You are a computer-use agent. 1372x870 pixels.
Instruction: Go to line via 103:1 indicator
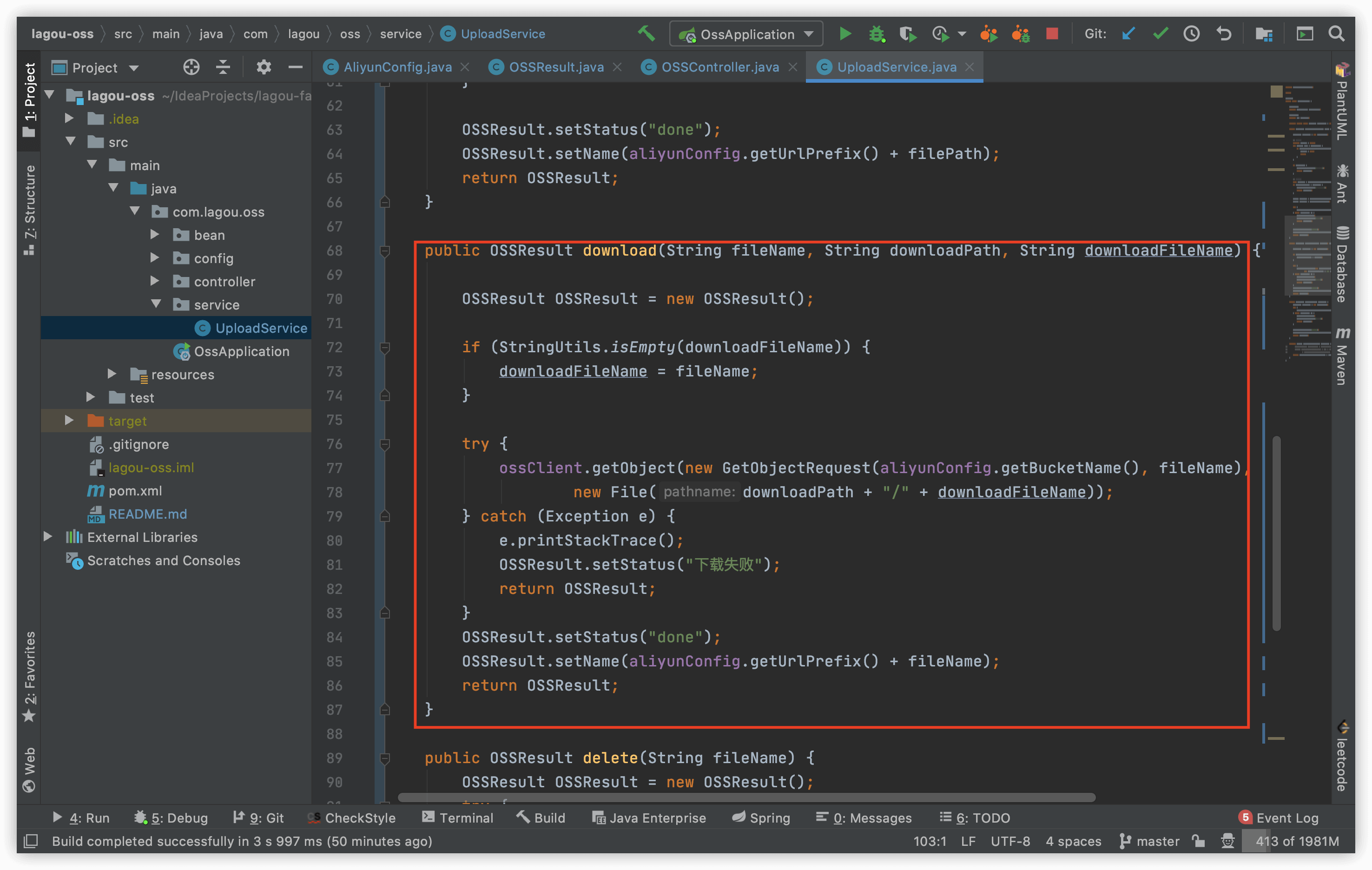click(929, 841)
